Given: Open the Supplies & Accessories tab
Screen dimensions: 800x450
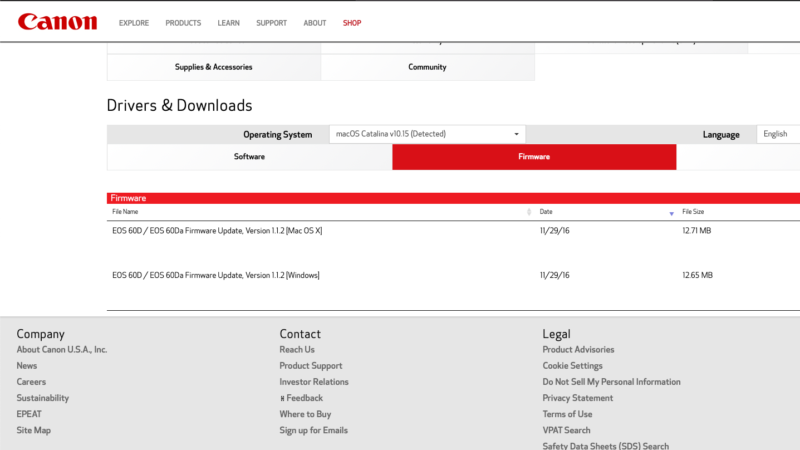Looking at the screenshot, I should 214,67.
